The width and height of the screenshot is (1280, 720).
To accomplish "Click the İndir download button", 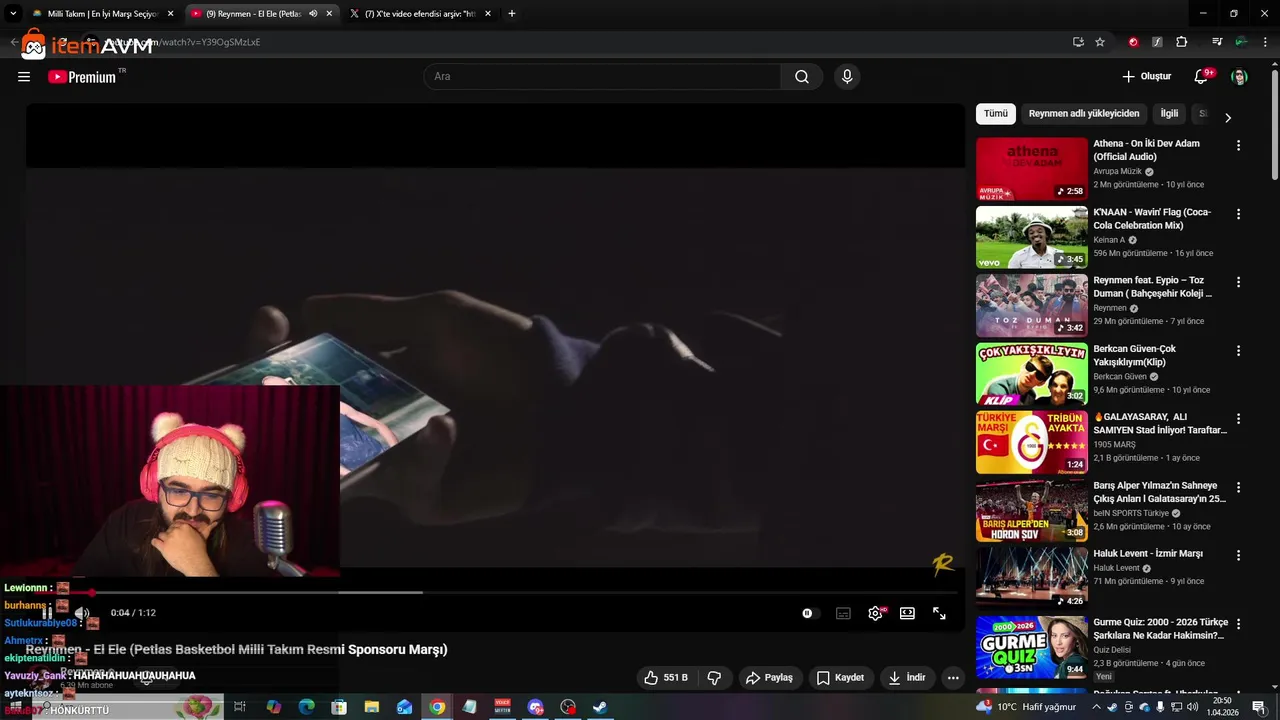I will [x=907, y=678].
